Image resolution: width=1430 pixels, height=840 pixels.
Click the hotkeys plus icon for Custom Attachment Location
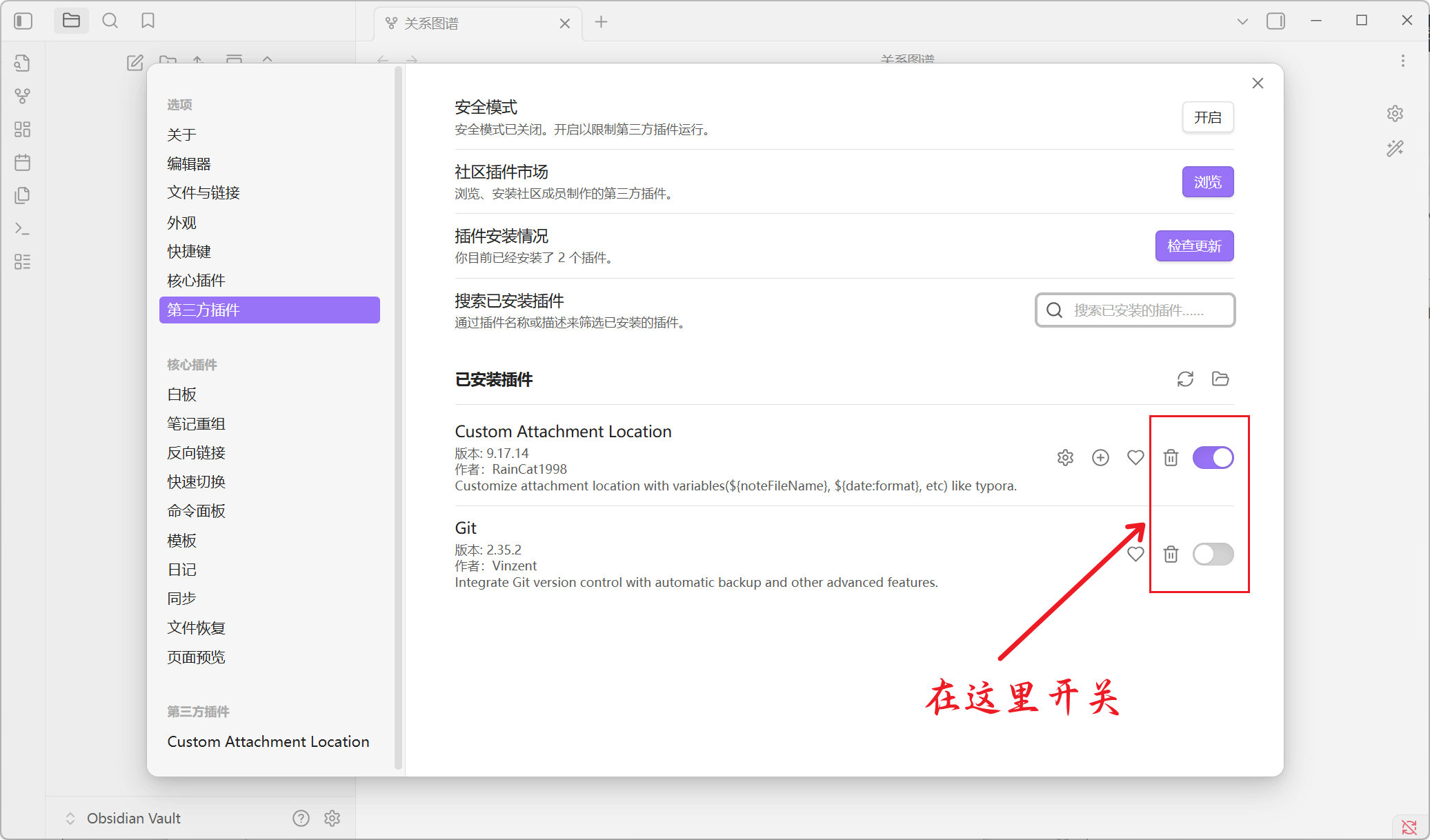(x=1100, y=458)
